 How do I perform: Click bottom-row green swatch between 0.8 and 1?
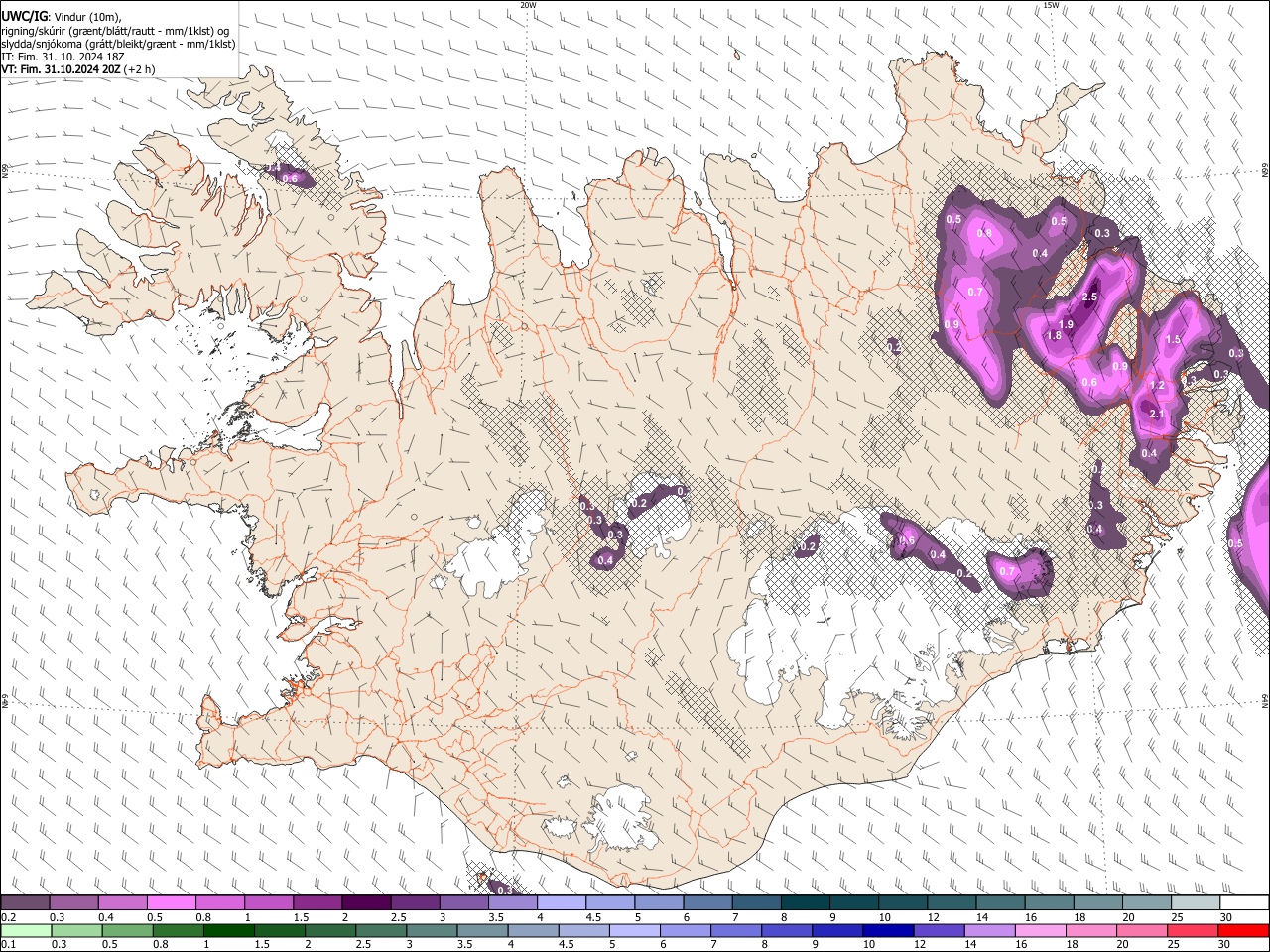pos(179,930)
